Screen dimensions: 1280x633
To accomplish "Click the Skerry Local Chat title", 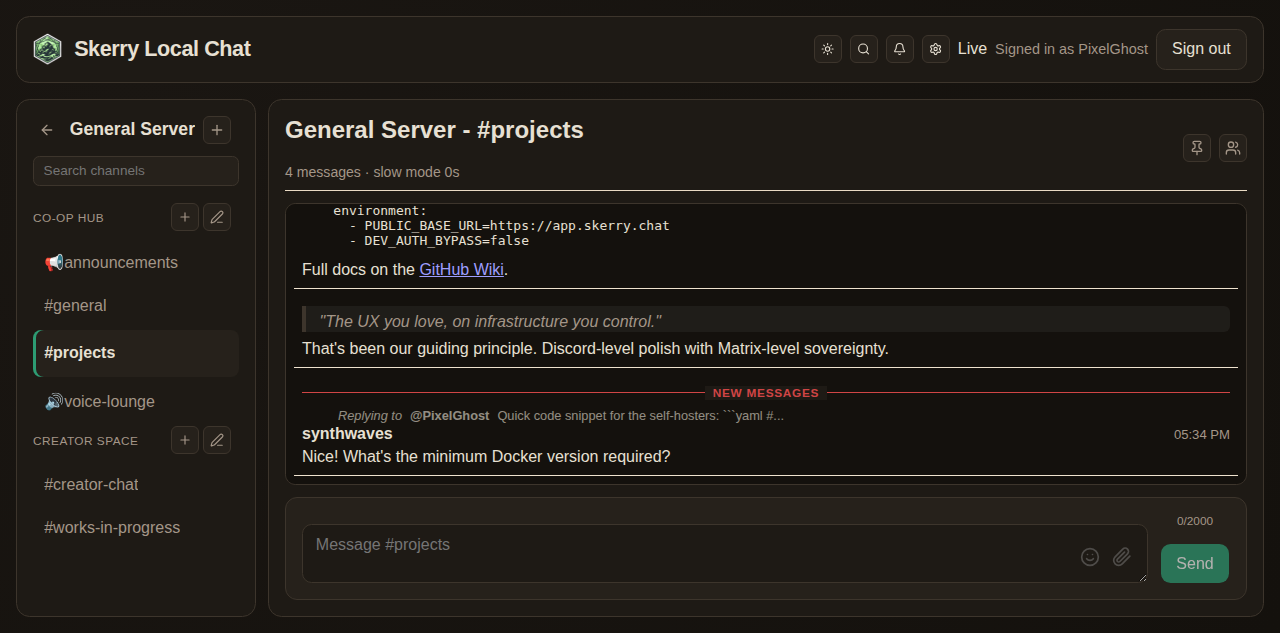I will point(162,49).
